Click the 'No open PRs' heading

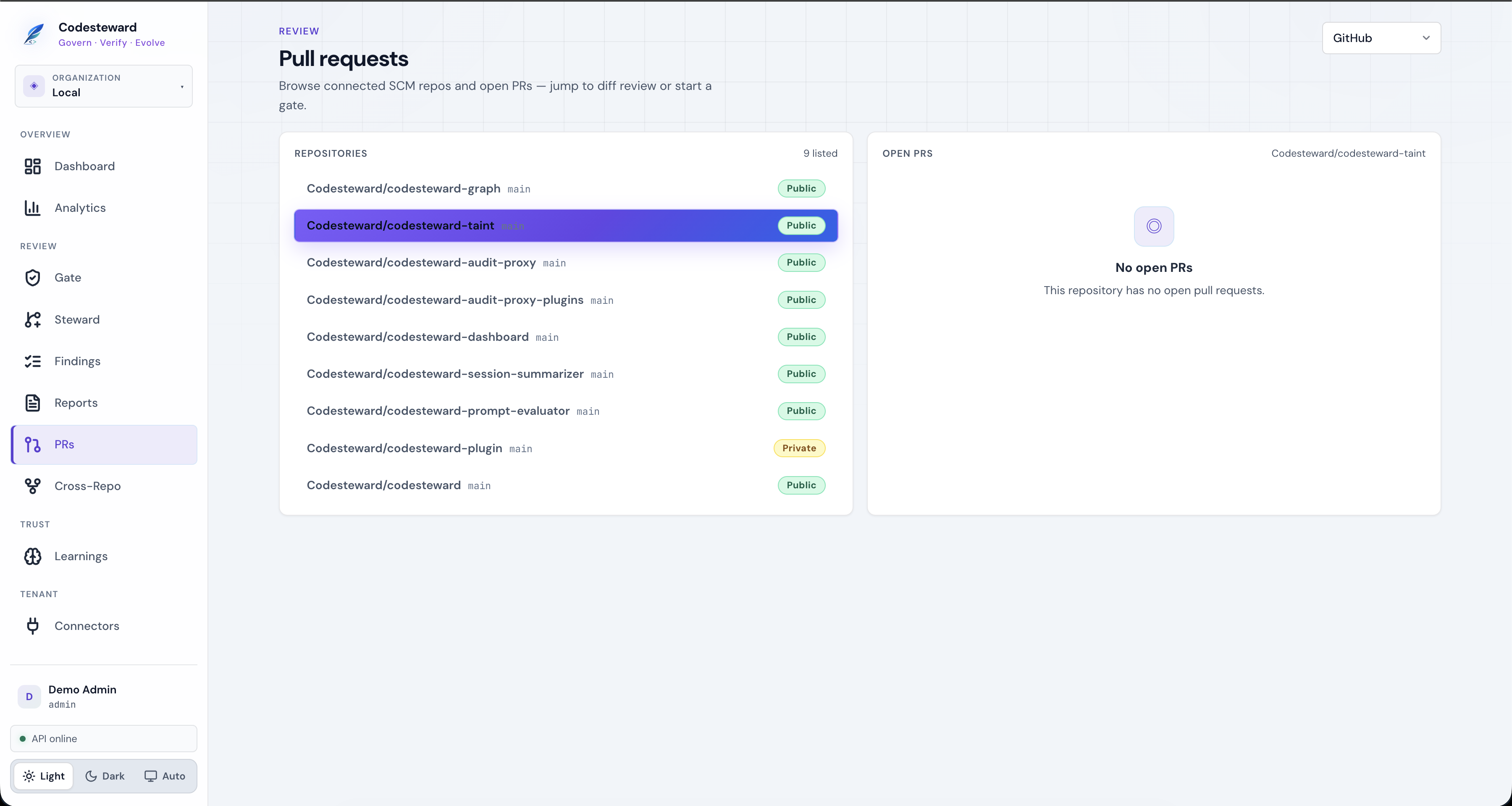(x=1154, y=268)
